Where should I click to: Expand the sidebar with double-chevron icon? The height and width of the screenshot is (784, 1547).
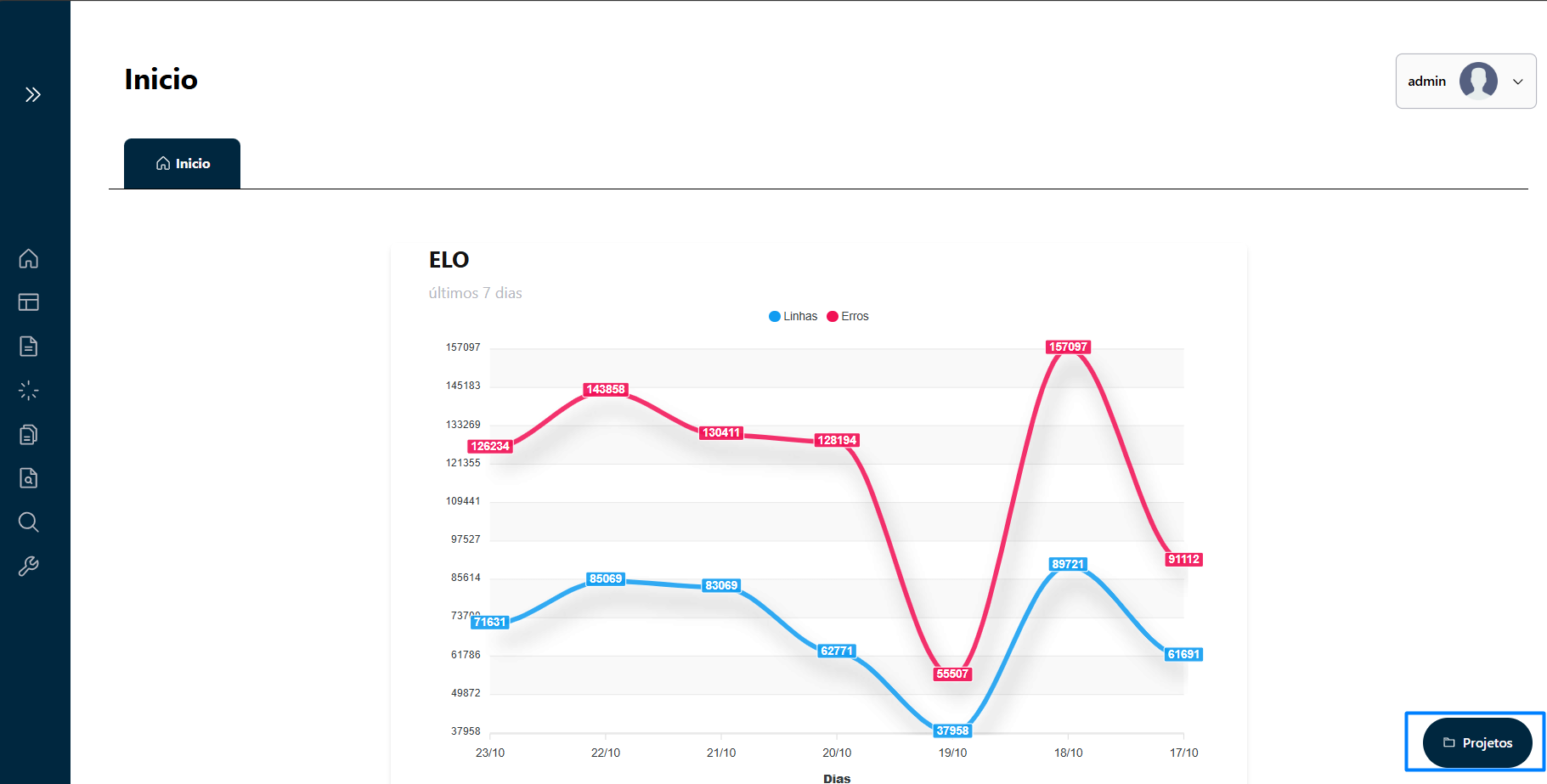(33, 94)
